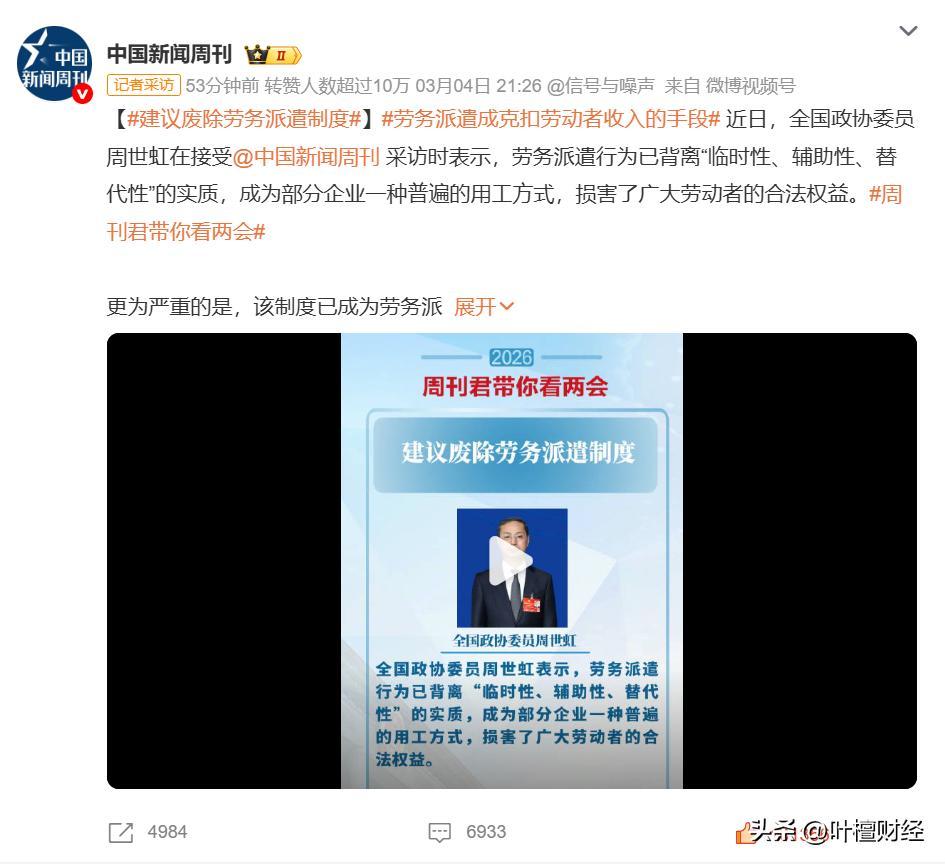Play the video with center play button
Screen dimensions: 945x864
pos(510,561)
